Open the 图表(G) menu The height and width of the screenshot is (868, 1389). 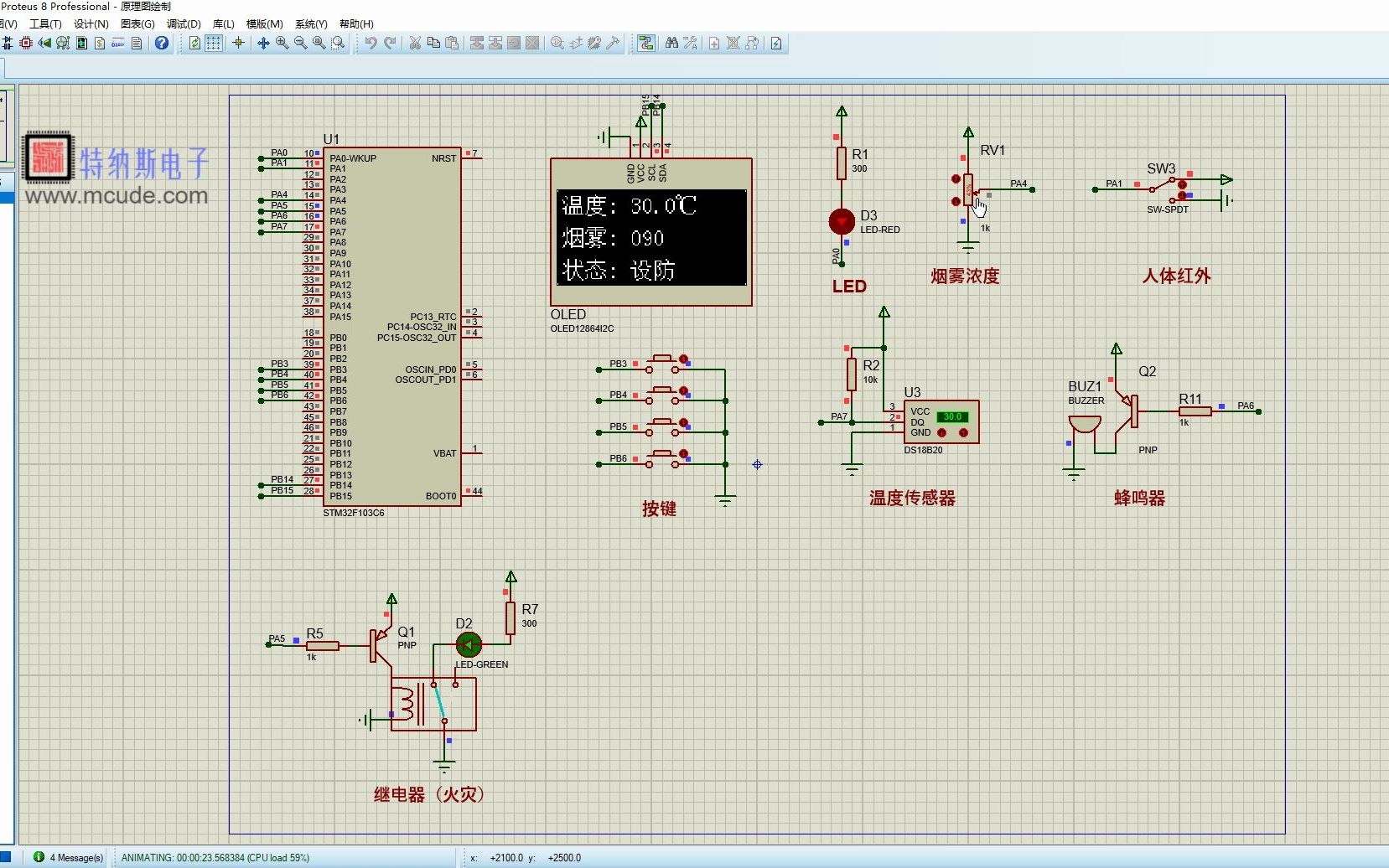pos(137,24)
